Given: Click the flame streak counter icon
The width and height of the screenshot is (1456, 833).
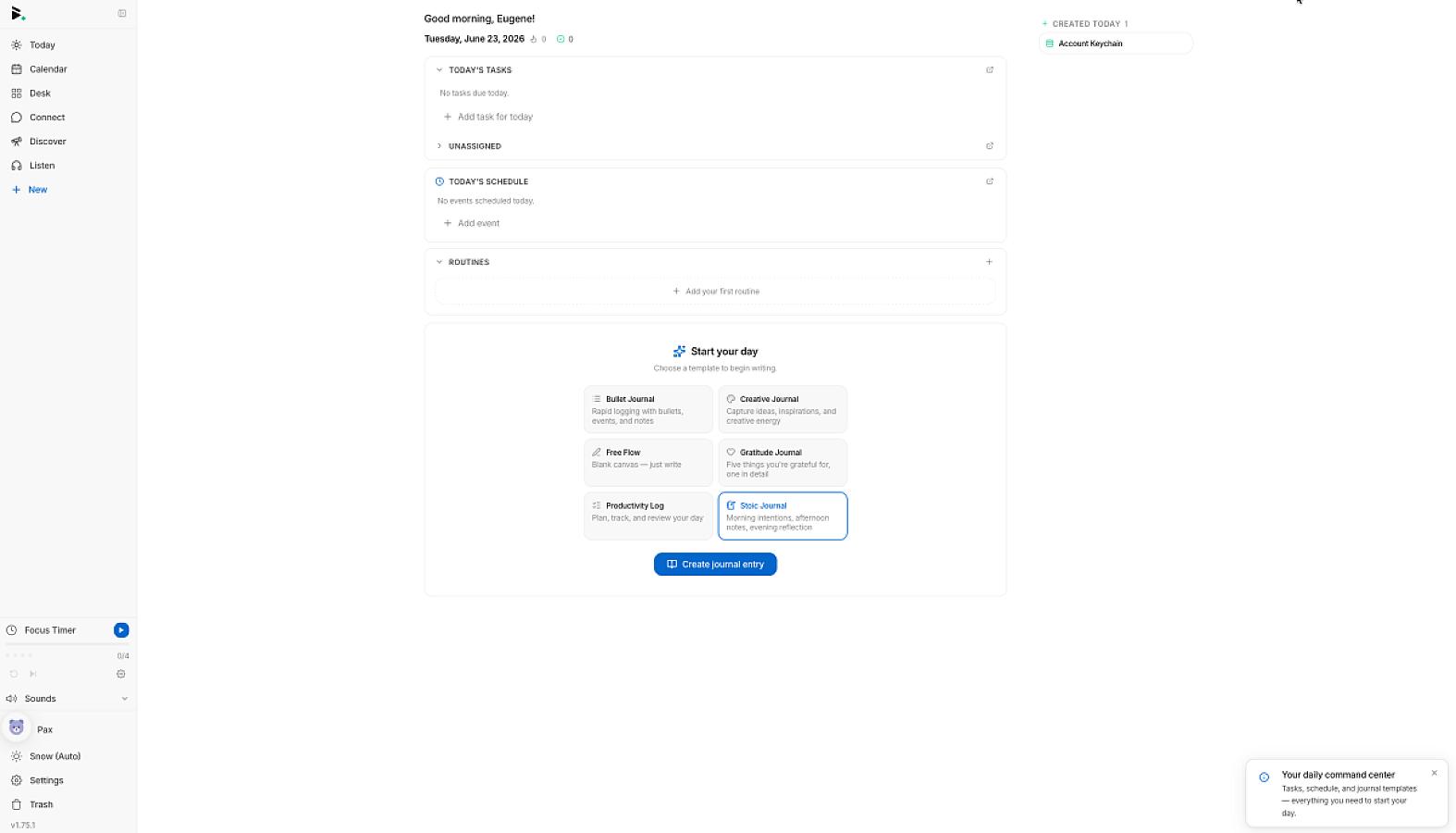Looking at the screenshot, I should tap(534, 39).
